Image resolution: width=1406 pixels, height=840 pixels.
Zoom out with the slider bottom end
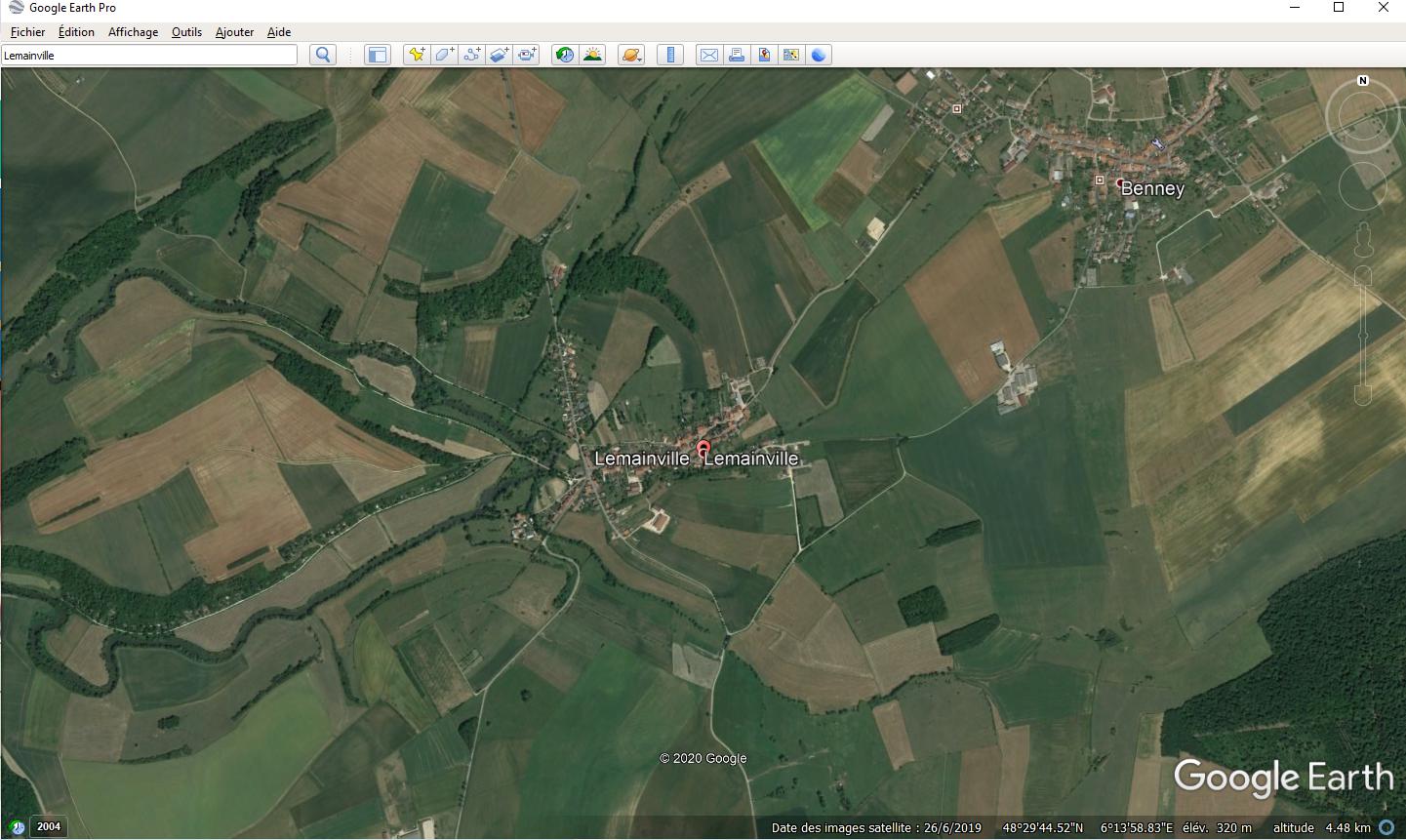click(1363, 395)
